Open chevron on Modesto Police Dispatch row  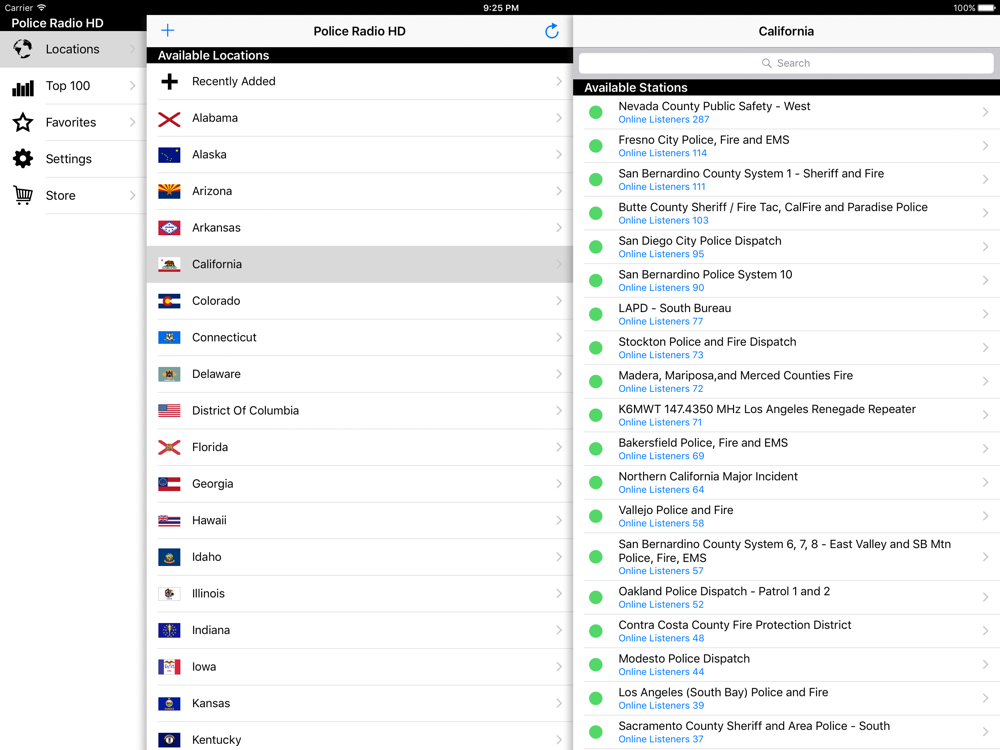(985, 665)
